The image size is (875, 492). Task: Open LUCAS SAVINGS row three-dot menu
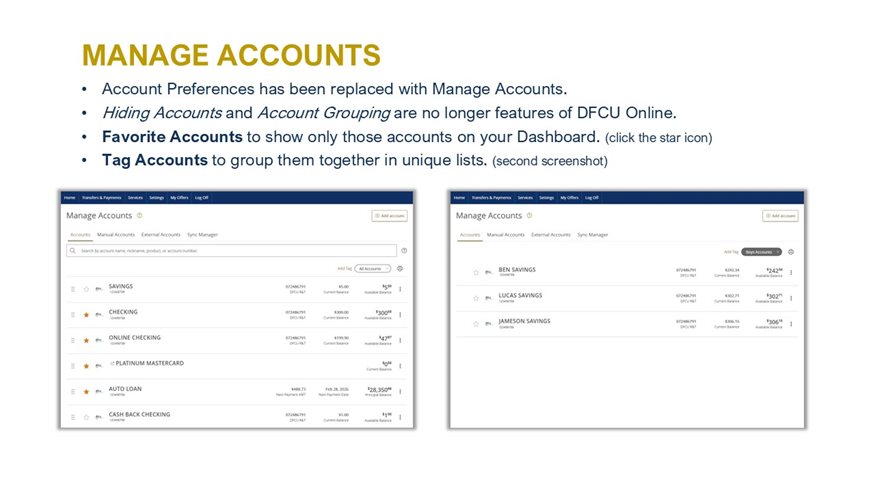(x=791, y=298)
